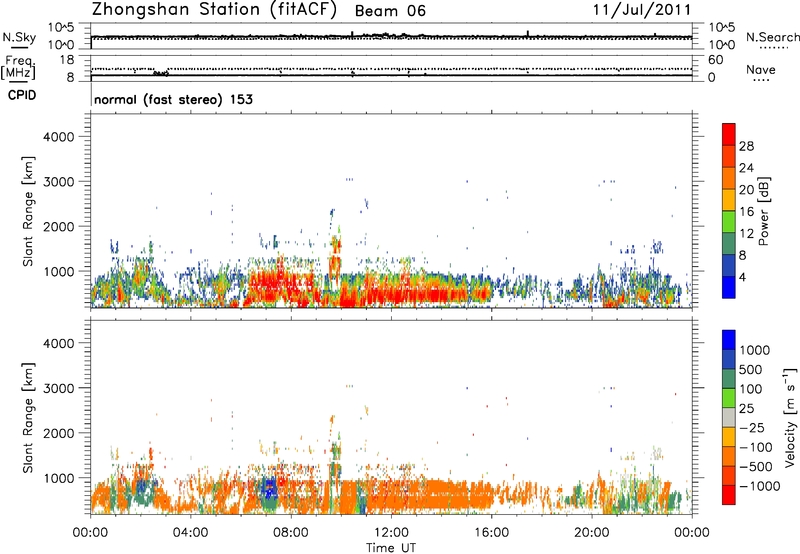Click the solid line sample under N.Sky
The height and width of the screenshot is (554, 800).
point(19,48)
